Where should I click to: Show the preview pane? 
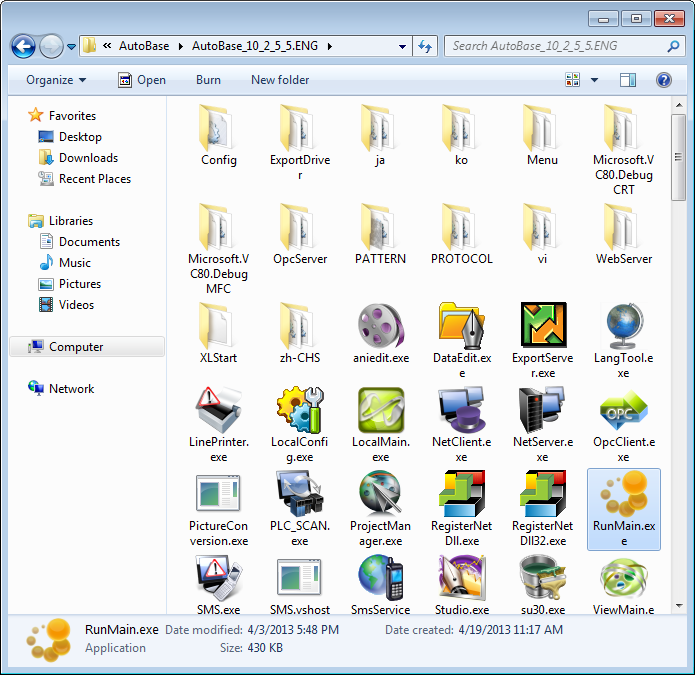click(x=628, y=80)
